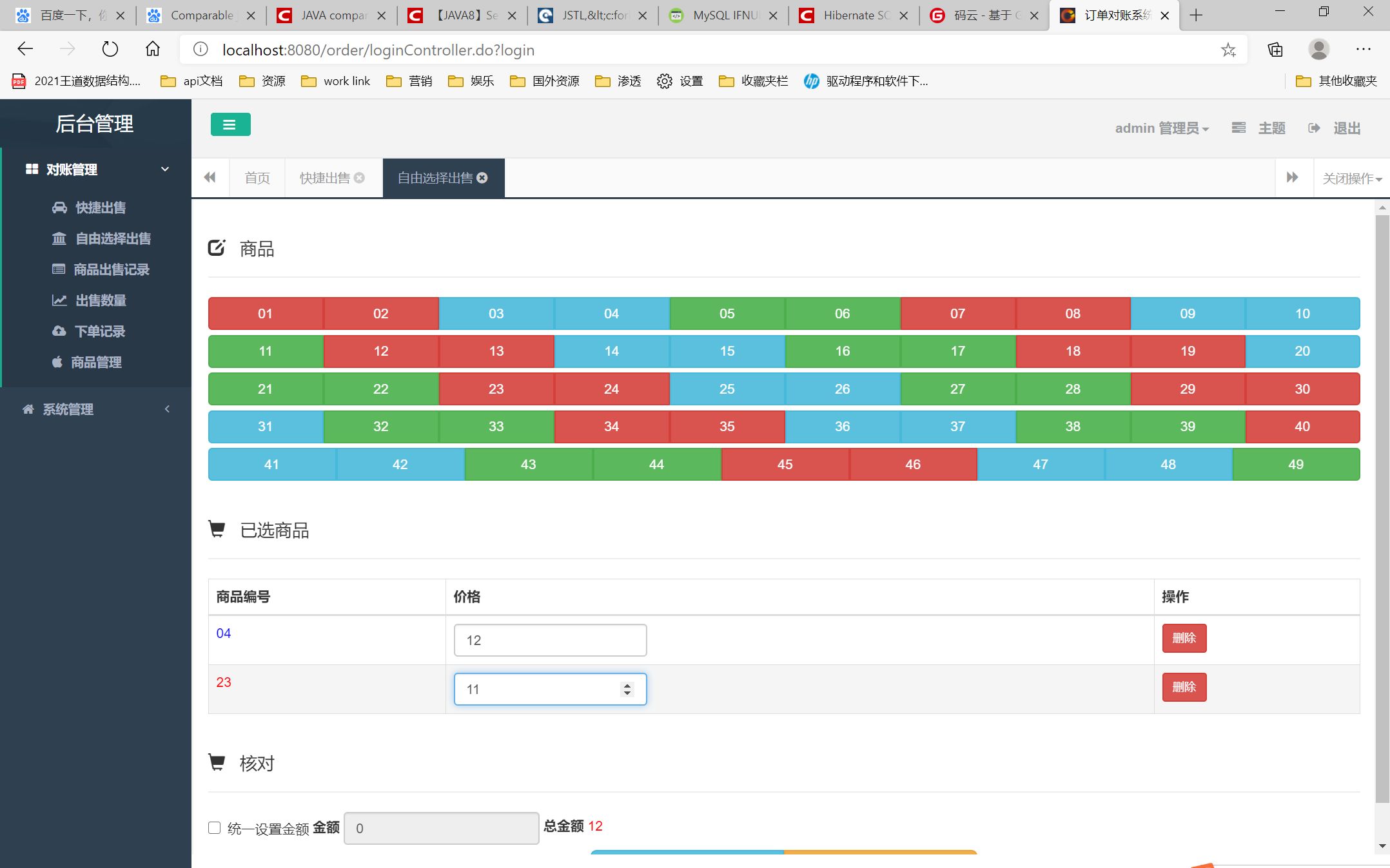Viewport: 1390px width, 868px height.
Task: Select the red product tile 23
Action: tap(496, 389)
